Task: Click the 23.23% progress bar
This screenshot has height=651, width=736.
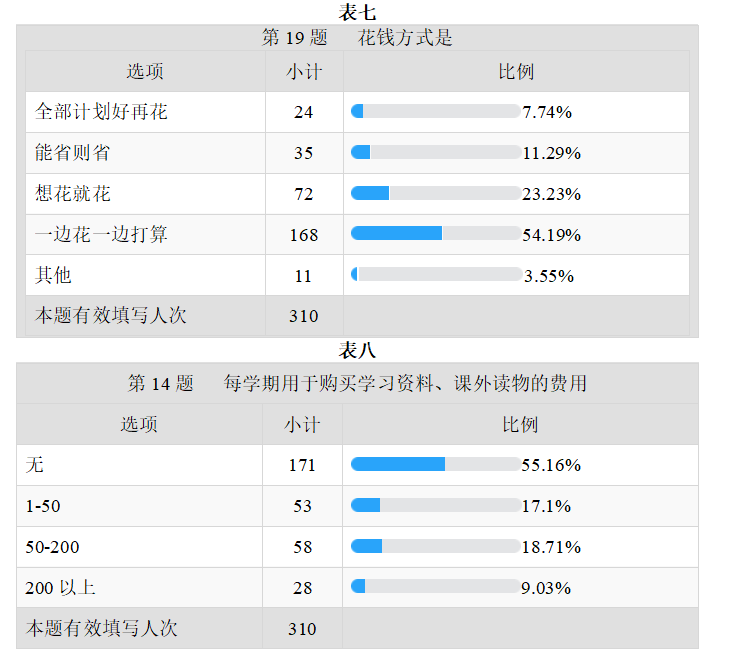Action: click(436, 193)
